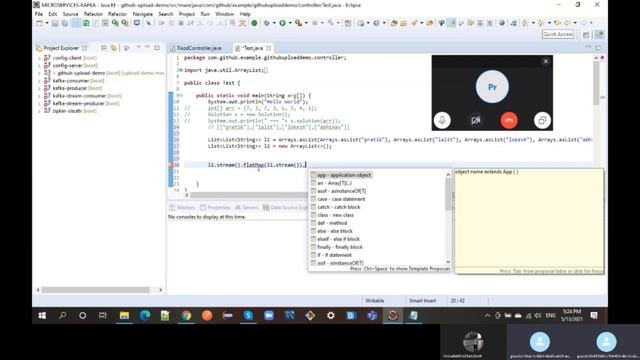Expand the folded import statements

180,70
